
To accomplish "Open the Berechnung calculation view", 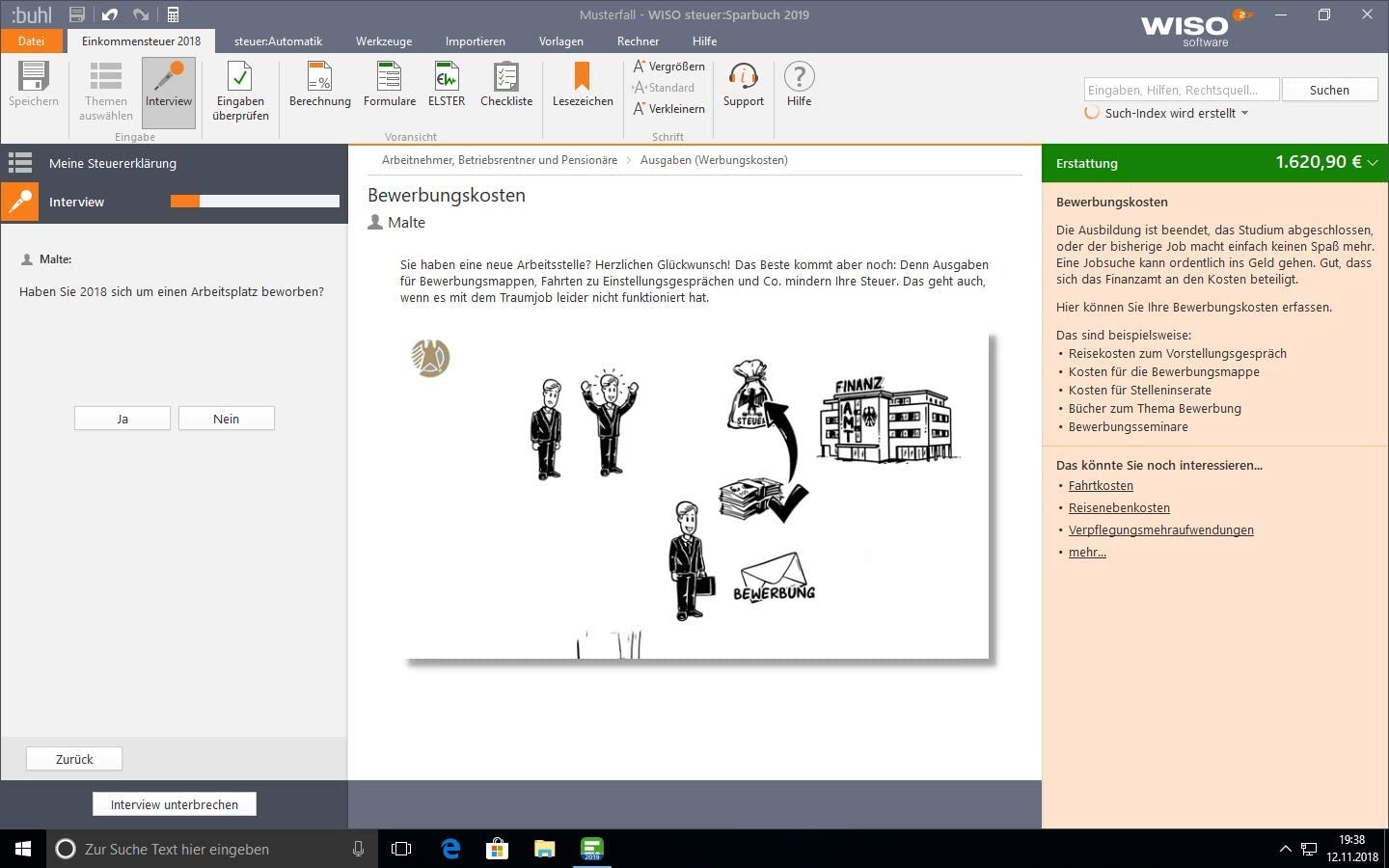I will point(319,85).
